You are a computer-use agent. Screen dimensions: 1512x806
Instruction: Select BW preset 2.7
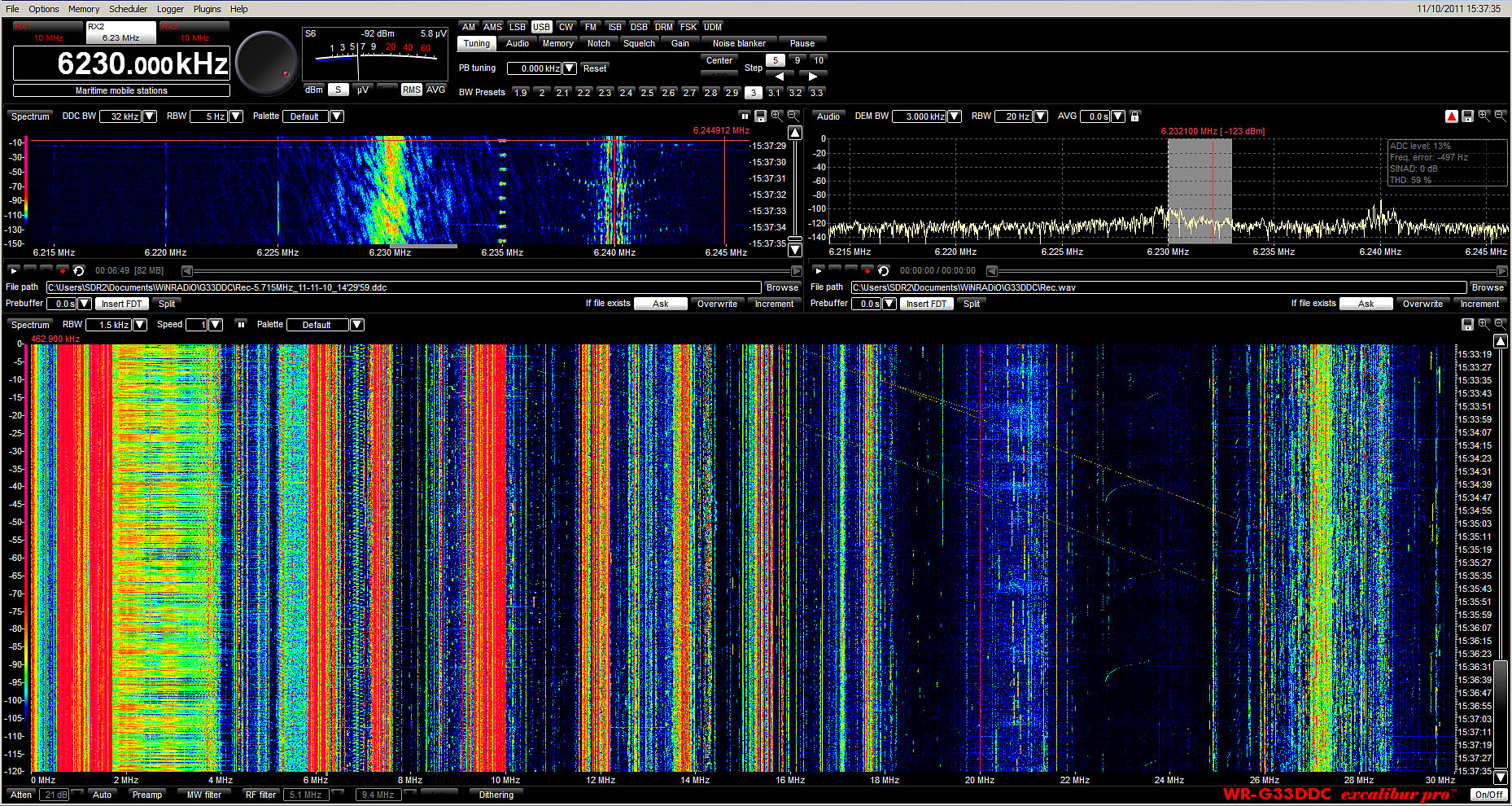coord(689,93)
